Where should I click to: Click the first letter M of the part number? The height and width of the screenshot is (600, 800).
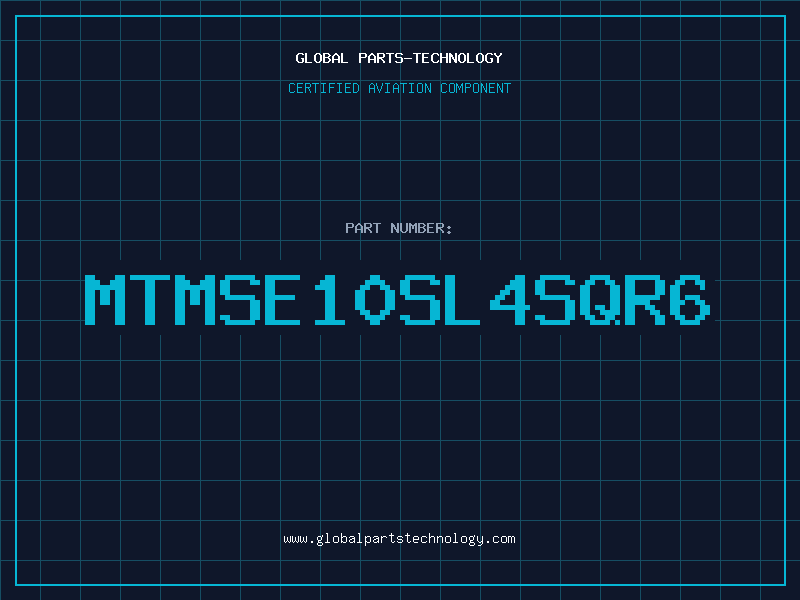[x=105, y=299]
